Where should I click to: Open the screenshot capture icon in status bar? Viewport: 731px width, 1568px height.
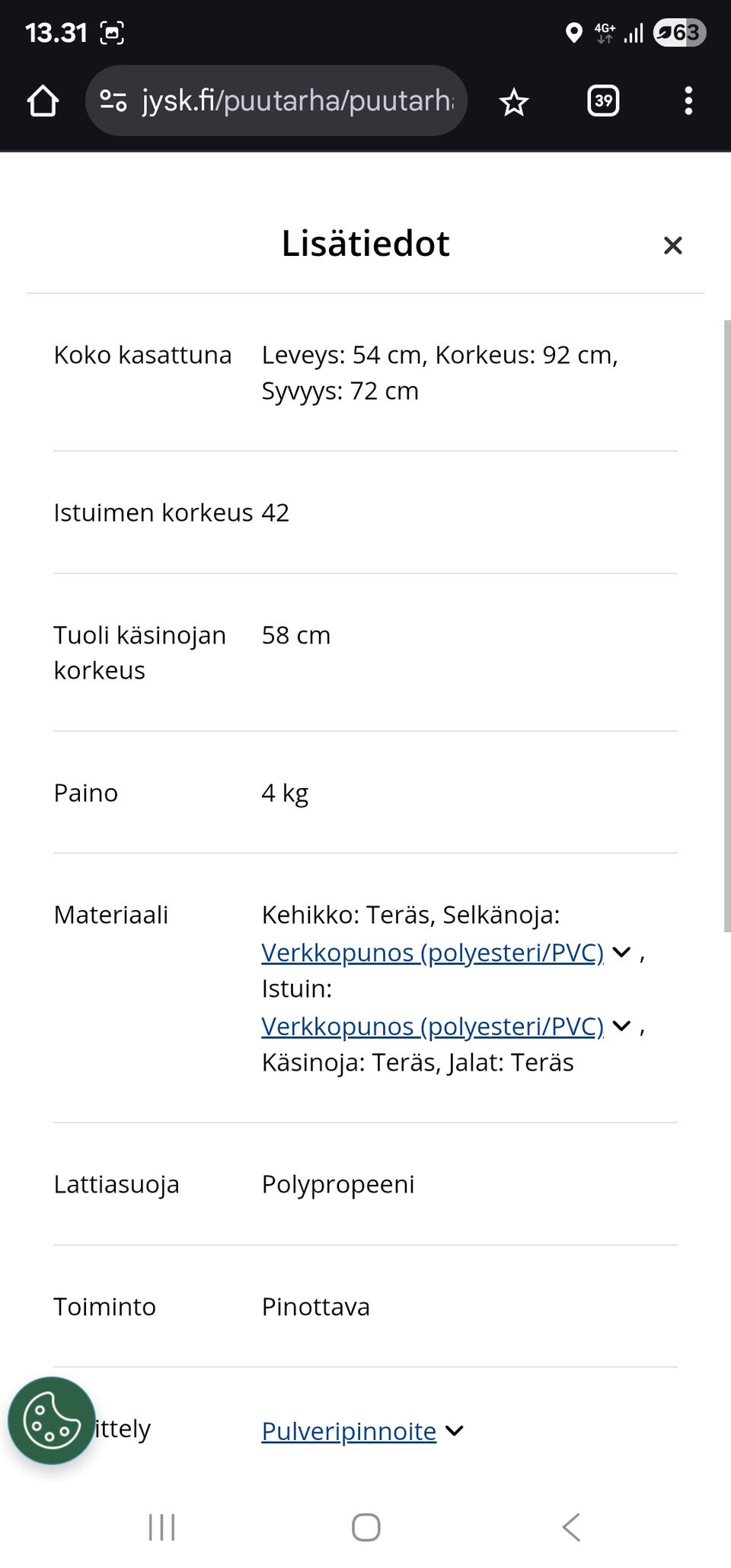(112, 33)
